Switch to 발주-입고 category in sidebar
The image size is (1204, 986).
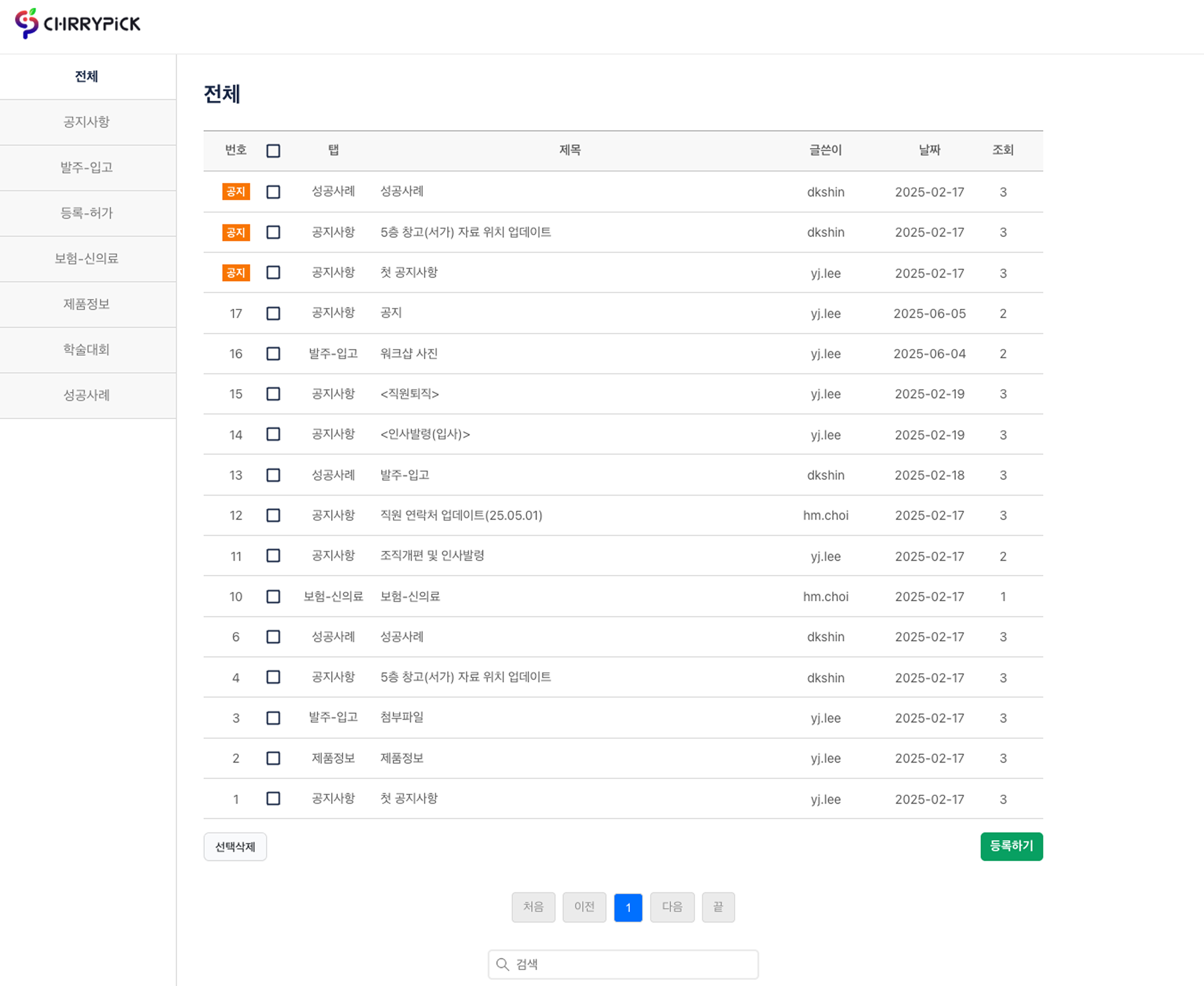tap(87, 168)
